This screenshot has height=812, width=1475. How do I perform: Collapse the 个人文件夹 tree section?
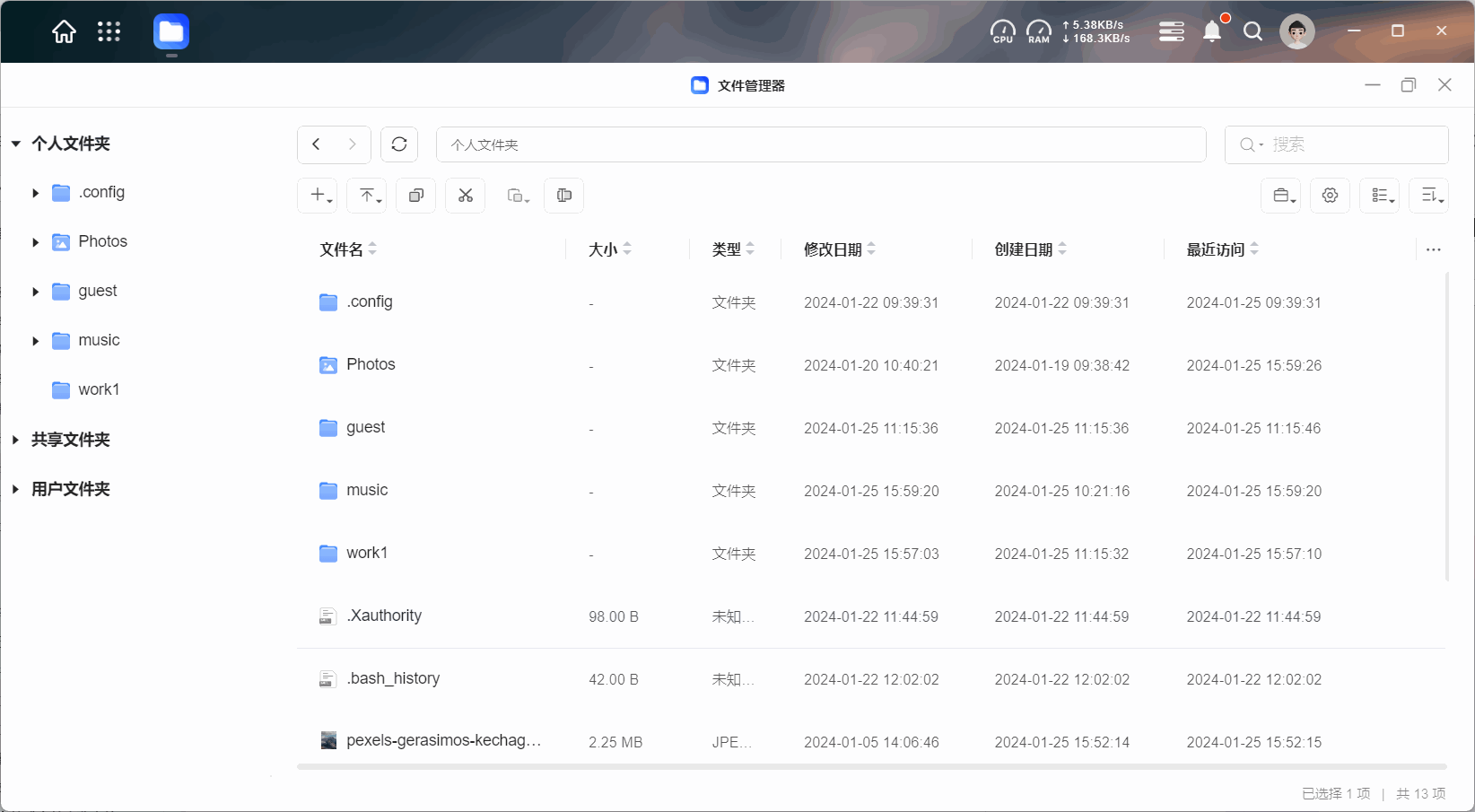[16, 144]
